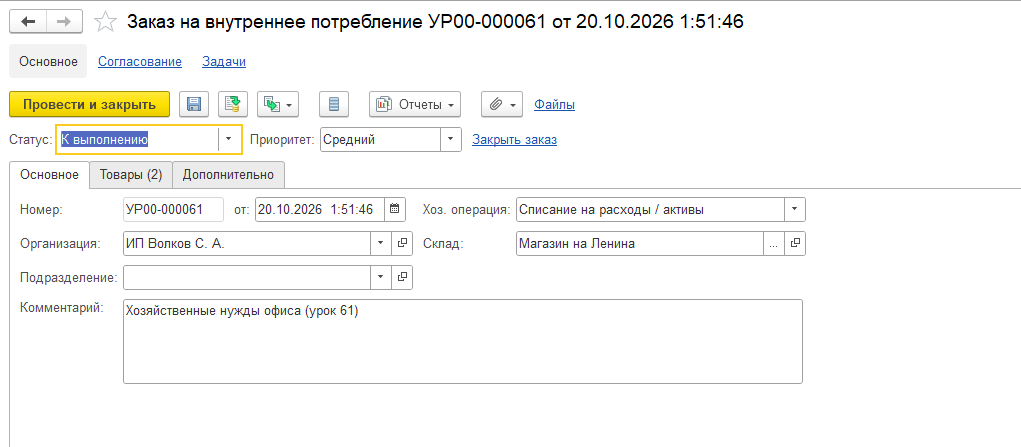Click the Приоритет field showing Средний
Image resolution: width=1021 pixels, height=447 pixels.
380,139
